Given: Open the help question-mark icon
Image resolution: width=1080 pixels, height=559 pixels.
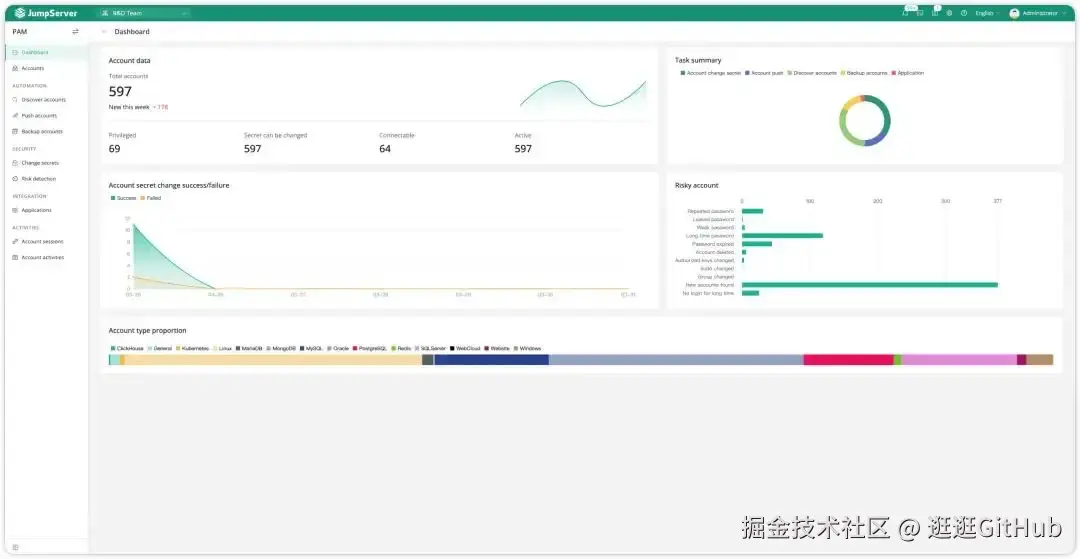Looking at the screenshot, I should [x=964, y=13].
